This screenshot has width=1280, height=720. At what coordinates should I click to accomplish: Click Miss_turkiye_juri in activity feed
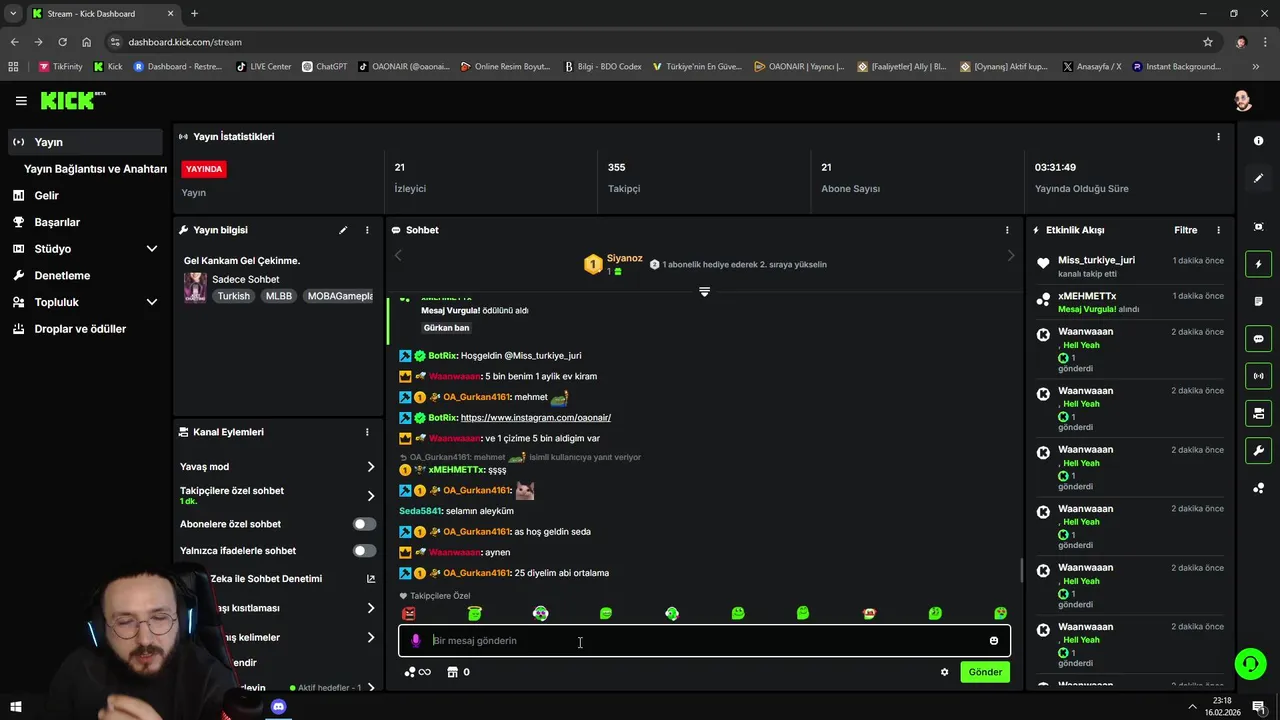[1096, 260]
